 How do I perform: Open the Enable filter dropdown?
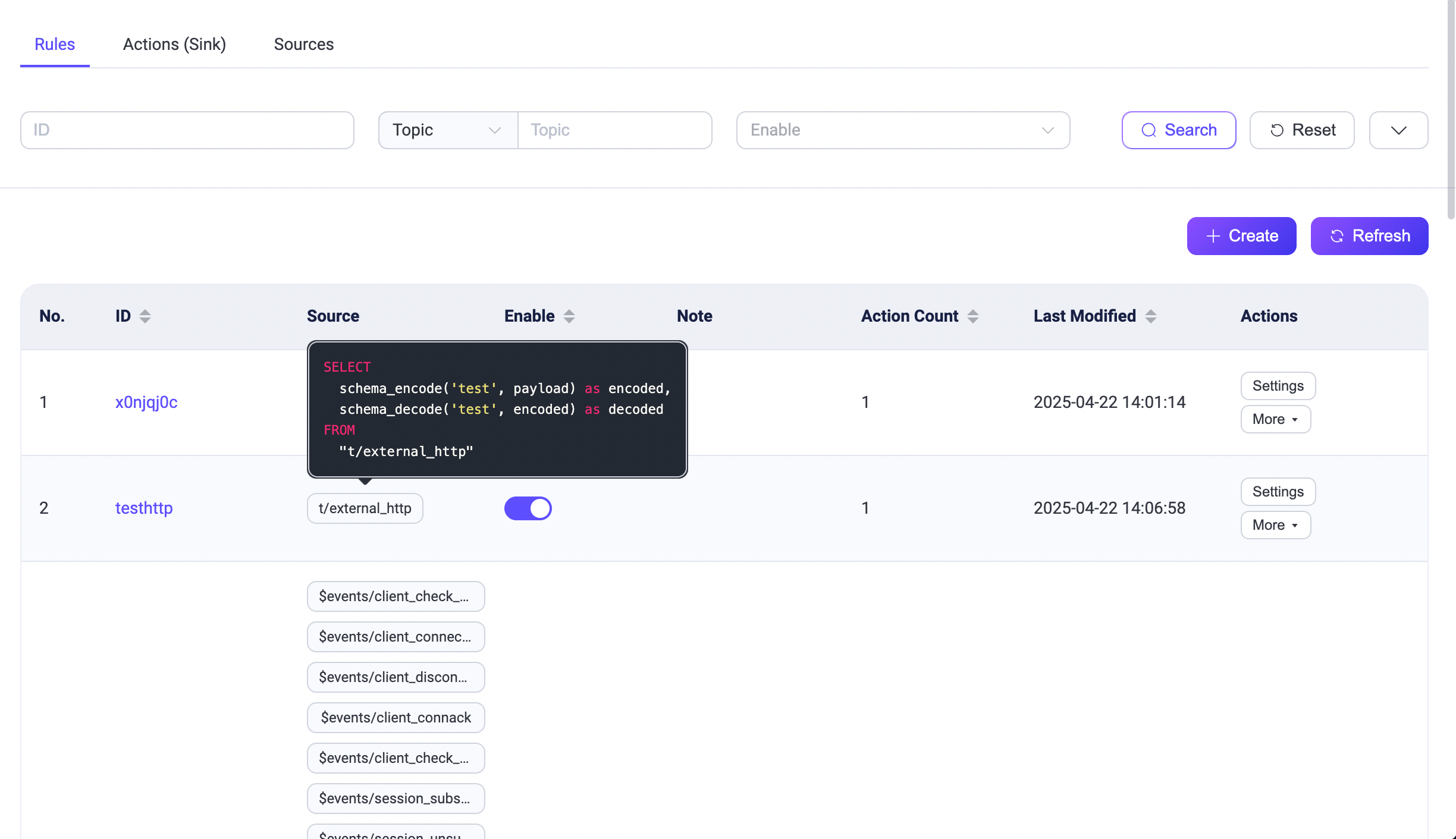[903, 130]
